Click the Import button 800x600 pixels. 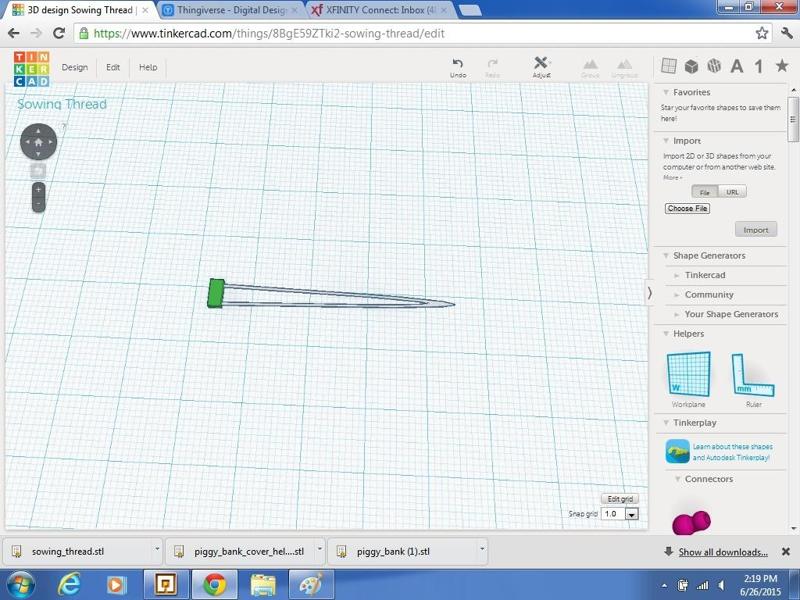[x=756, y=230]
